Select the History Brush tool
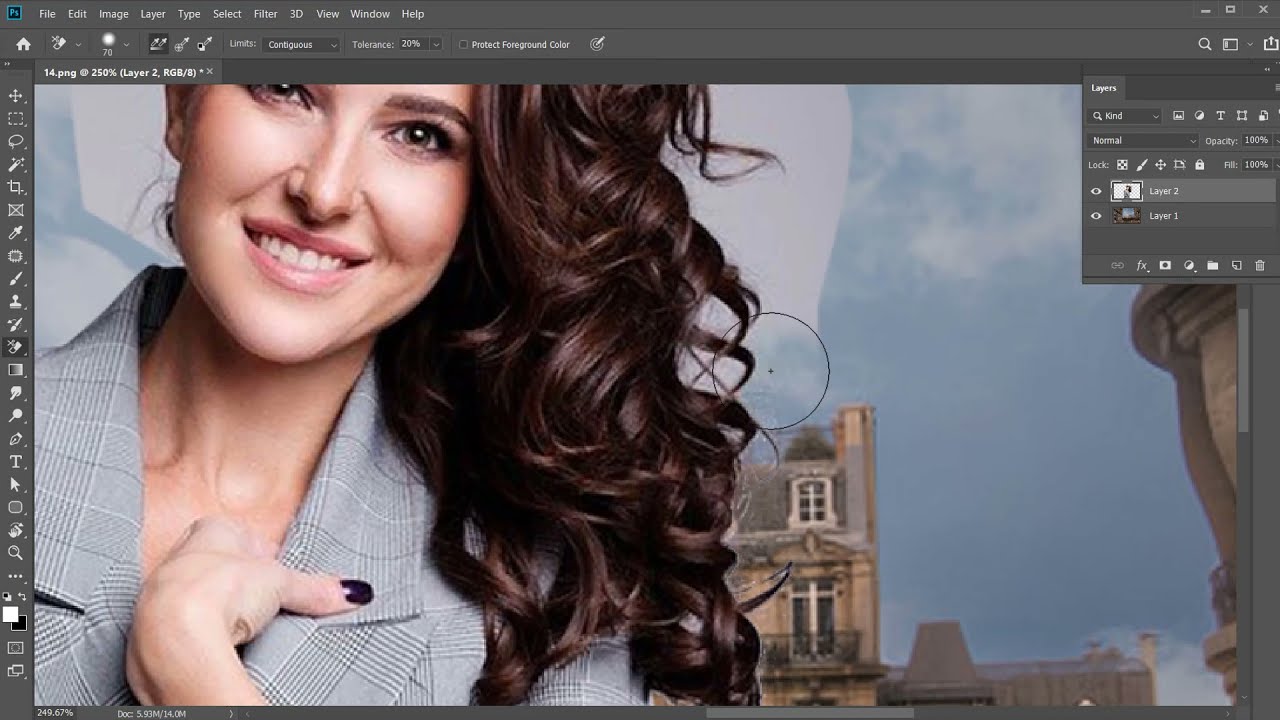This screenshot has height=720, width=1280. pos(16,325)
